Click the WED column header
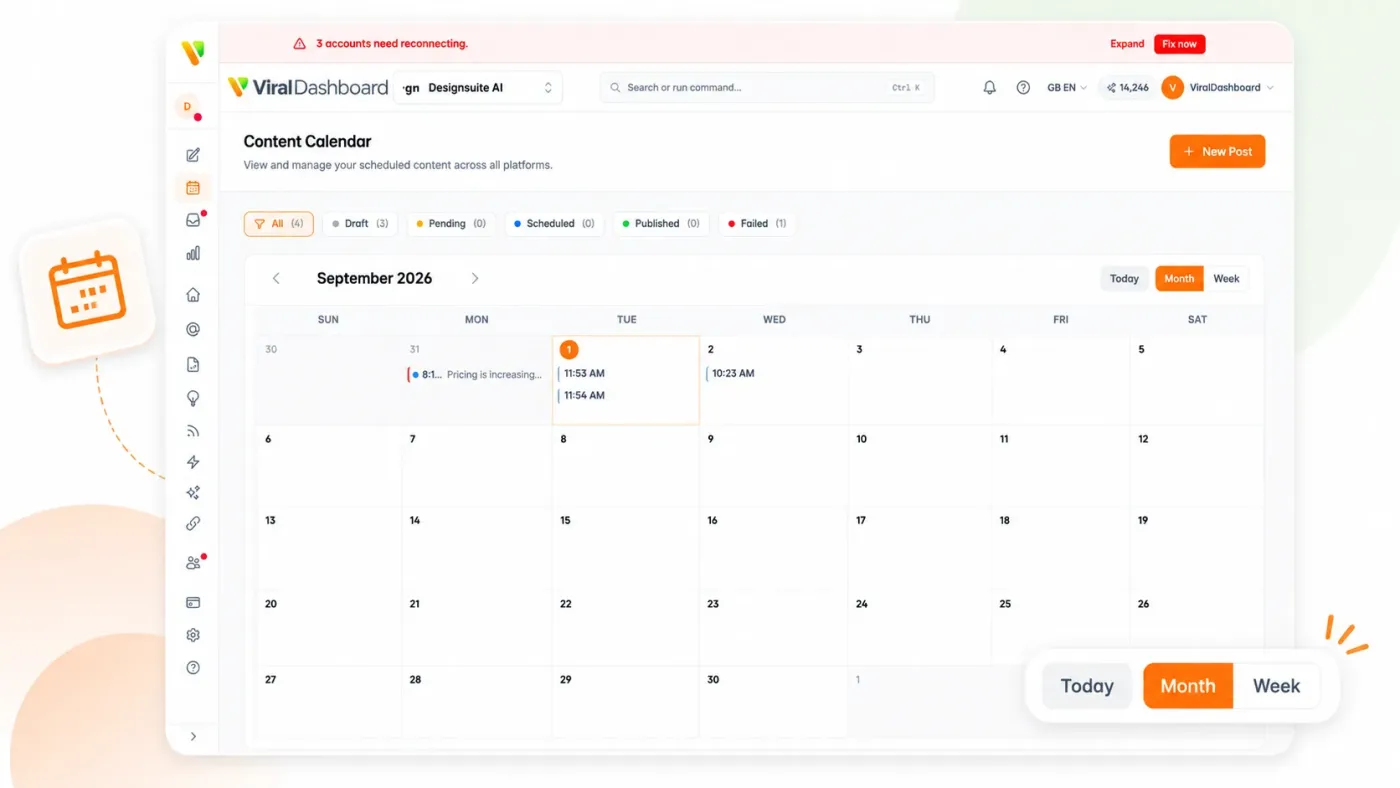This screenshot has height=788, width=1400. tap(774, 320)
